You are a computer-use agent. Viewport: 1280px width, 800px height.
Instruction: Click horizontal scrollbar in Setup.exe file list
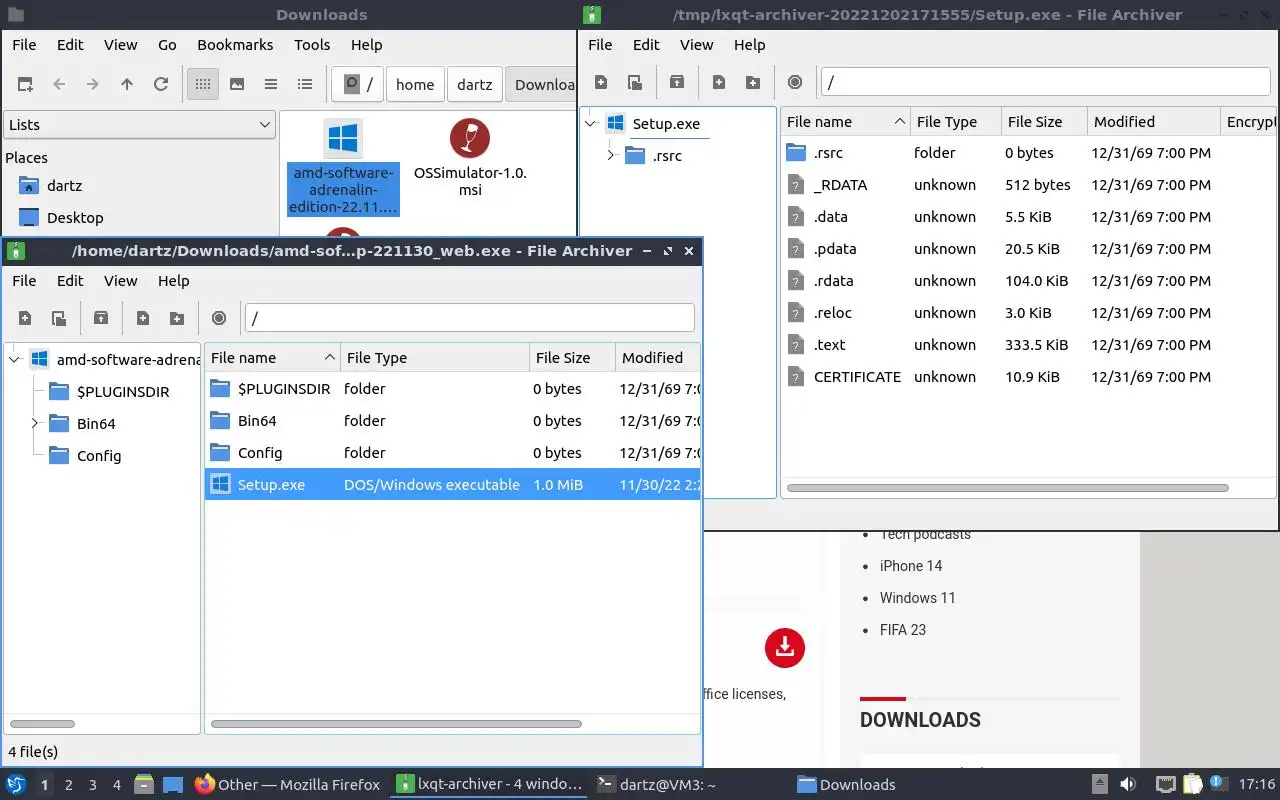pyautogui.click(x=1007, y=488)
